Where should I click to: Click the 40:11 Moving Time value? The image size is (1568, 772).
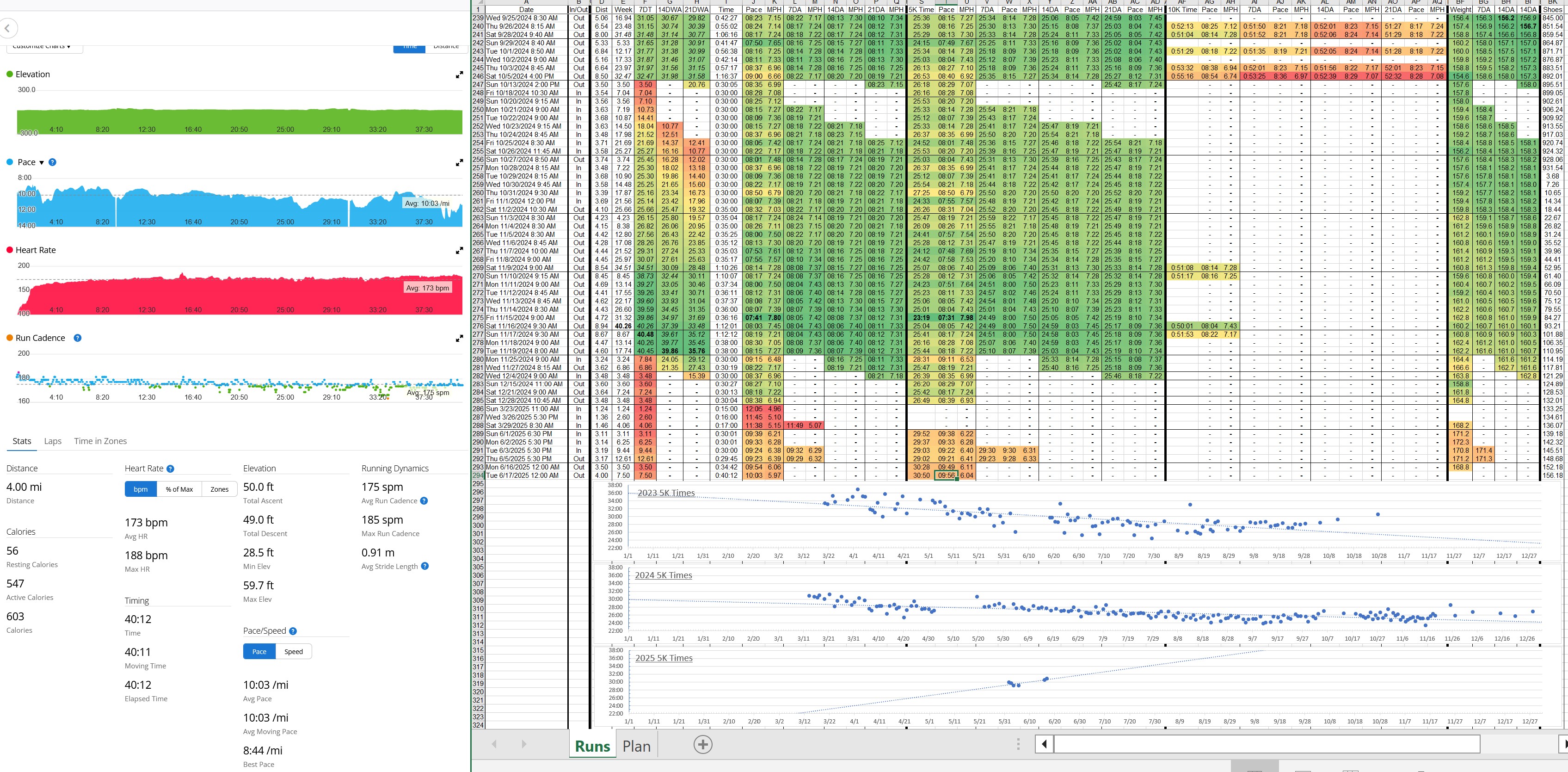(138, 651)
